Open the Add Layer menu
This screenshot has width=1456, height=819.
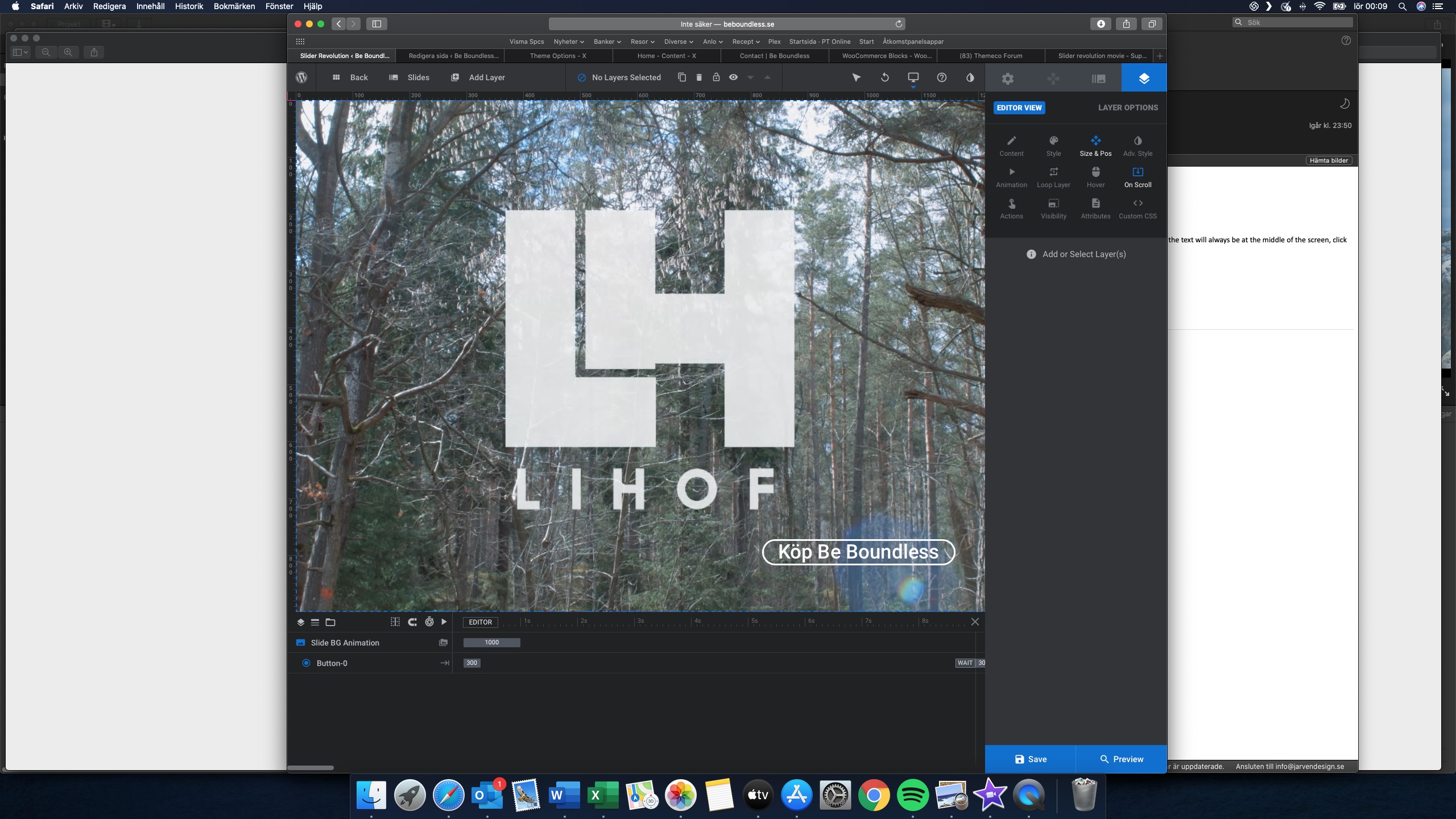pyautogui.click(x=478, y=77)
